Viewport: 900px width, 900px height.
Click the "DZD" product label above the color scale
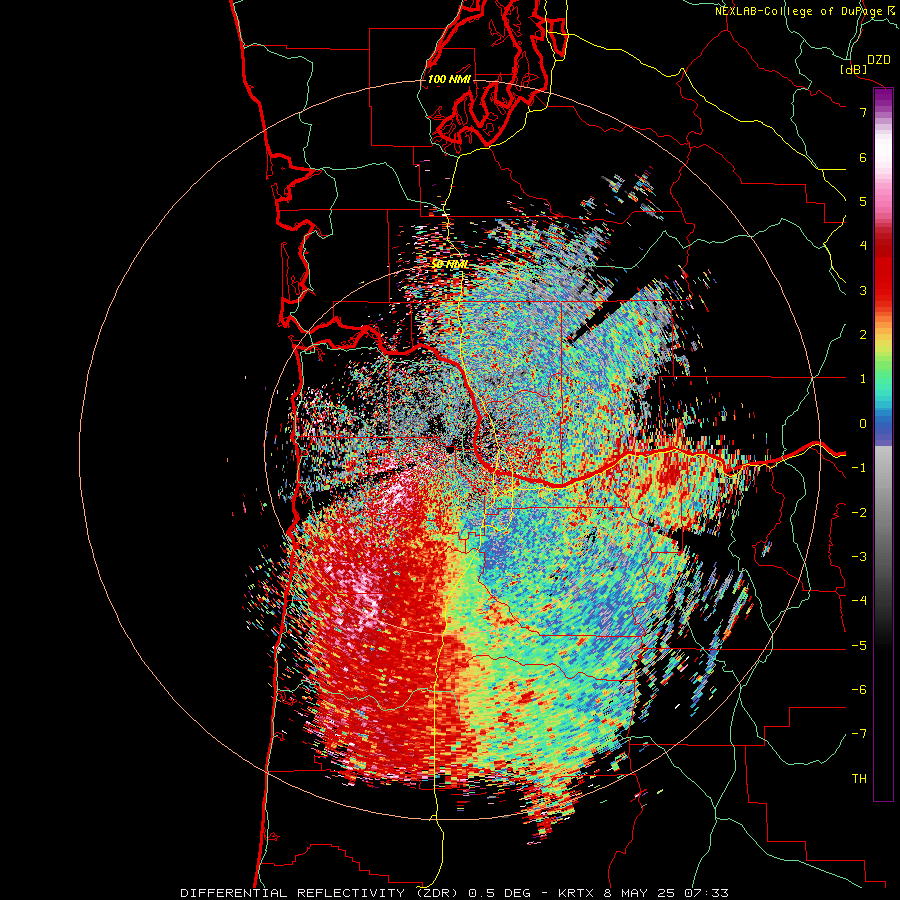pos(878,60)
